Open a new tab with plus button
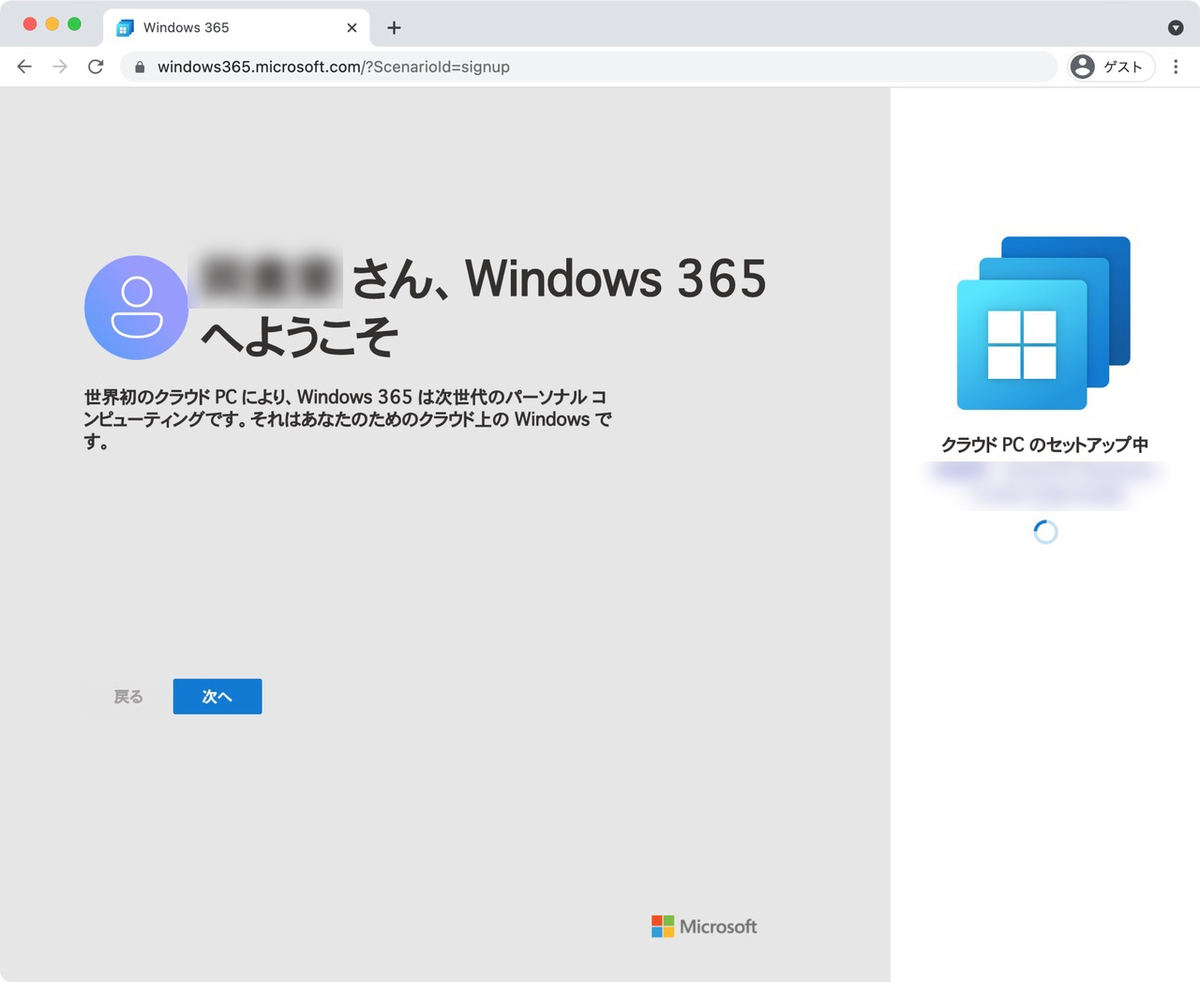 394,28
